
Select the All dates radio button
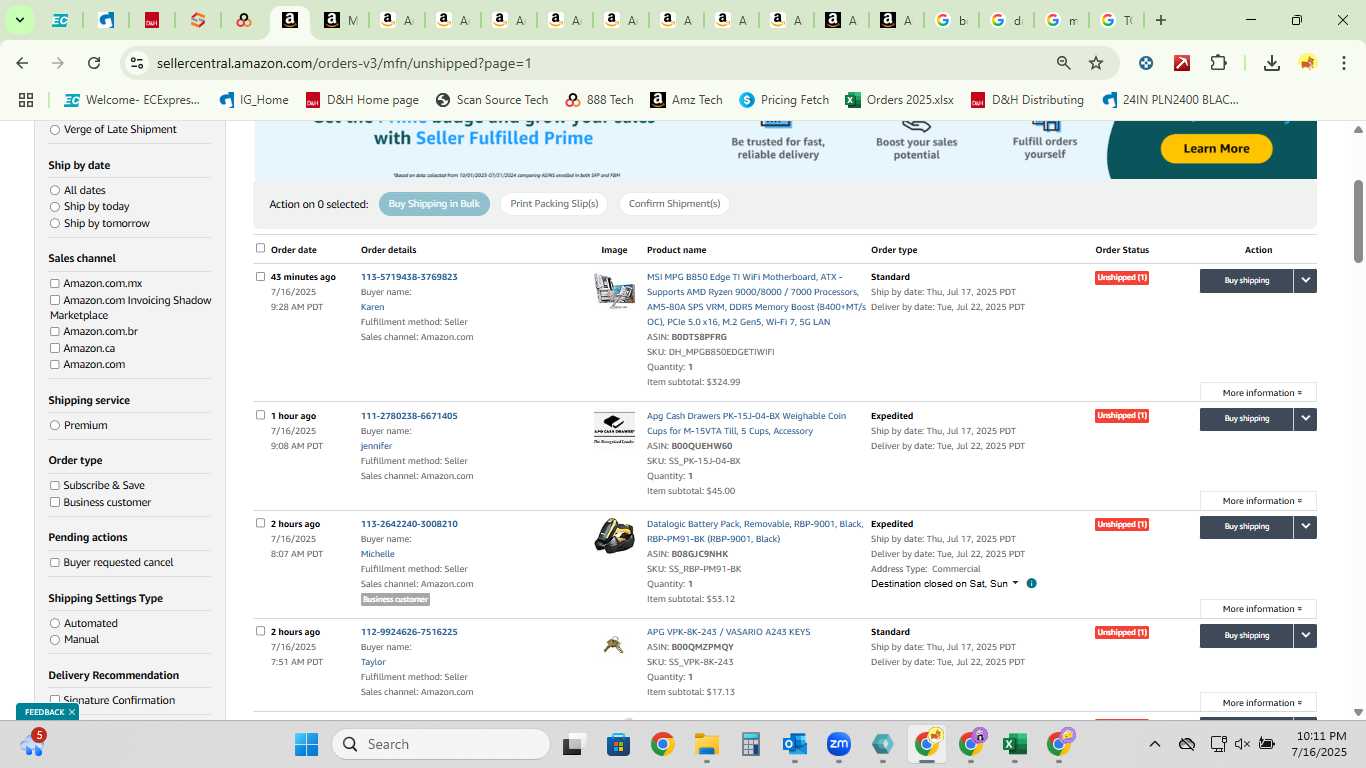click(x=55, y=190)
